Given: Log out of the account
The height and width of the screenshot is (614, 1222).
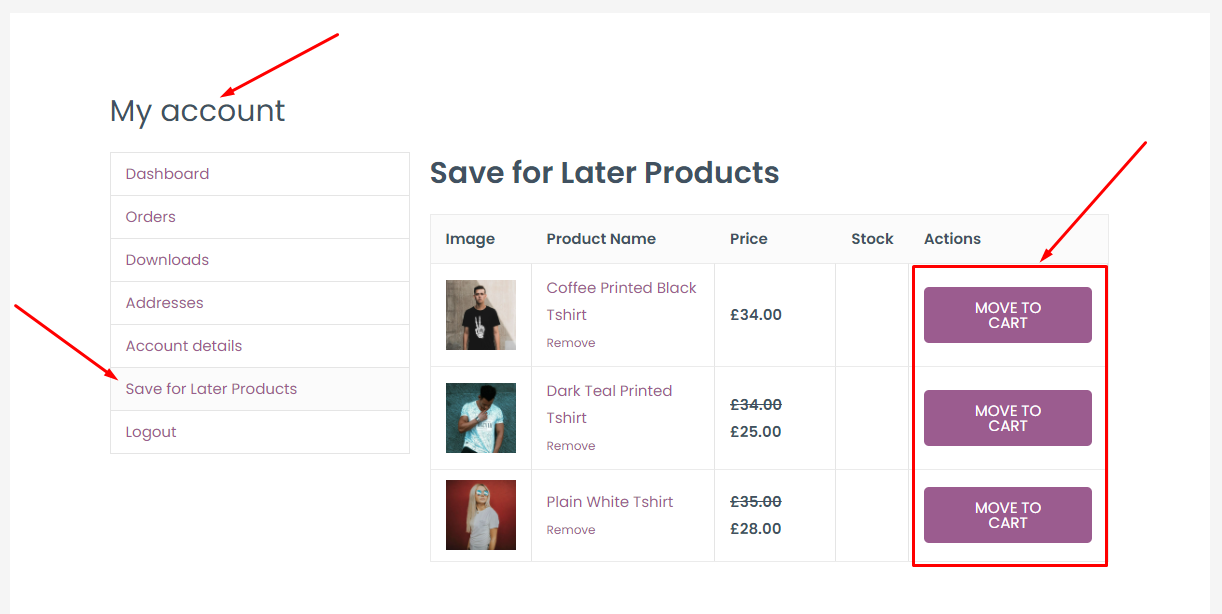Looking at the screenshot, I should pyautogui.click(x=151, y=431).
